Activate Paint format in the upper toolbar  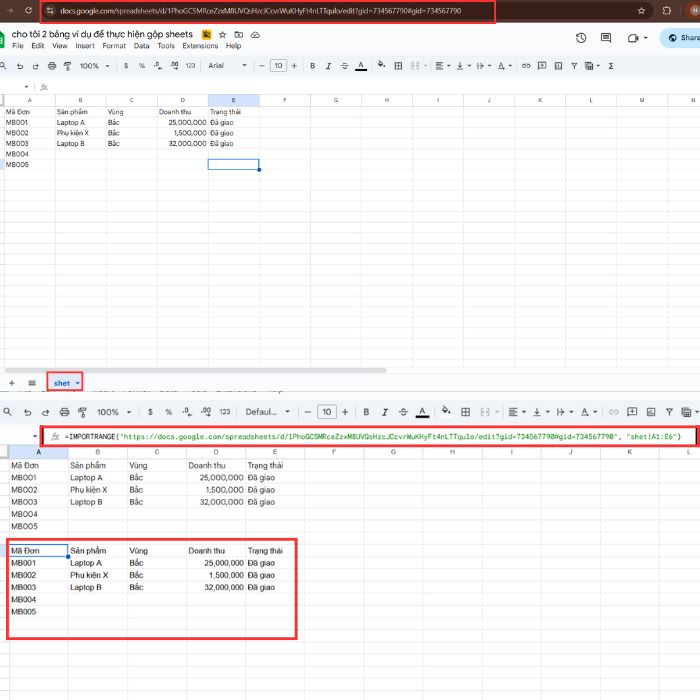click(x=67, y=66)
